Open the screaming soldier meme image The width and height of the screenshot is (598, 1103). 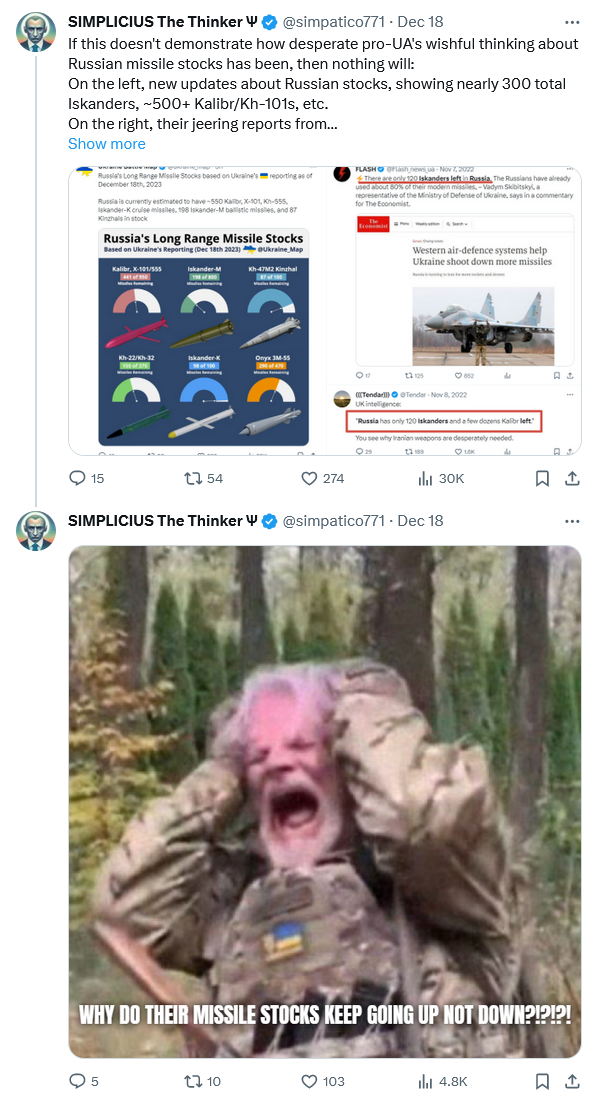[325, 802]
